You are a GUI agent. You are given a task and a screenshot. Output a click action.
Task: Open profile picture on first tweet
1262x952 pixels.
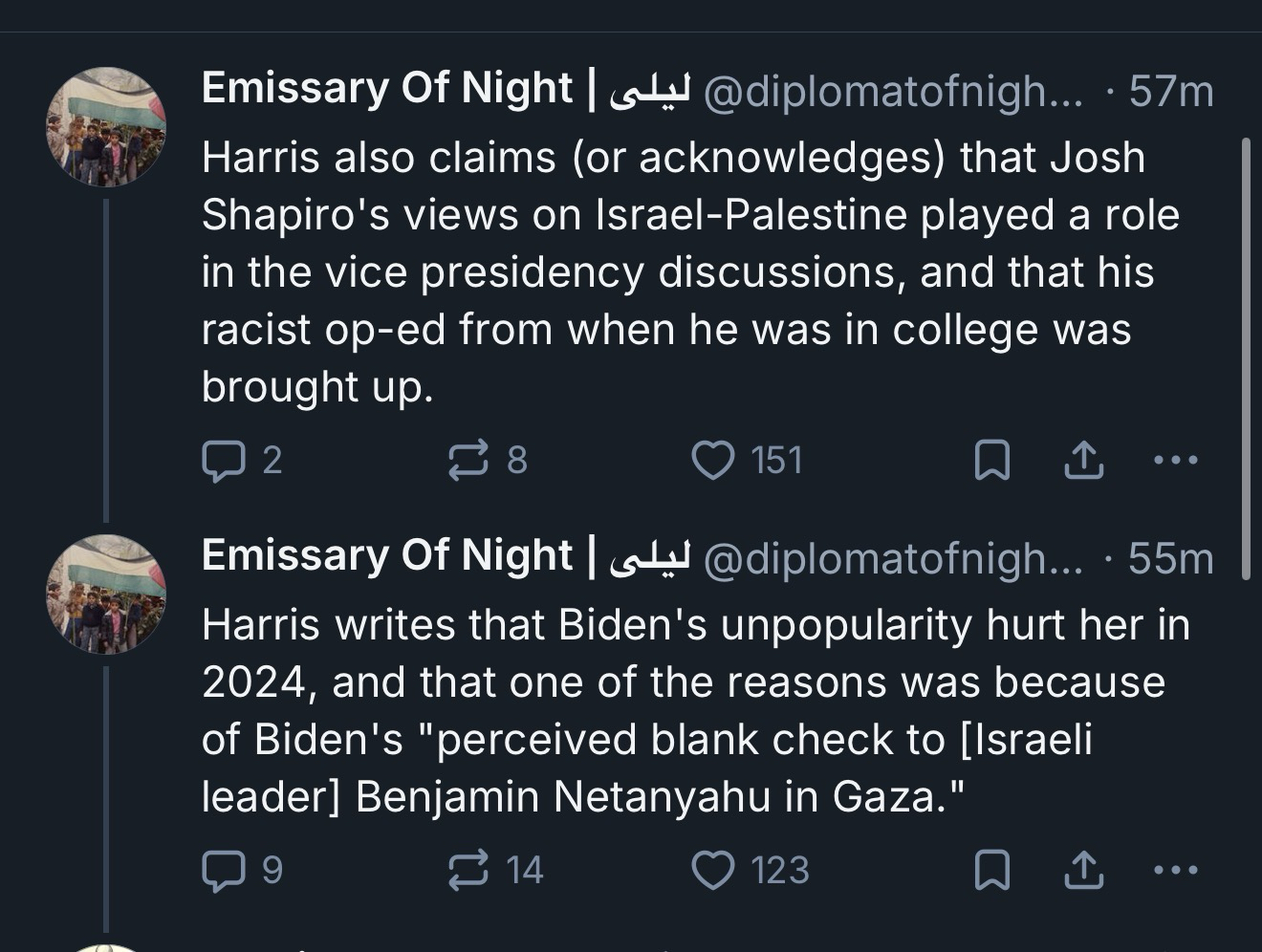coord(106,126)
